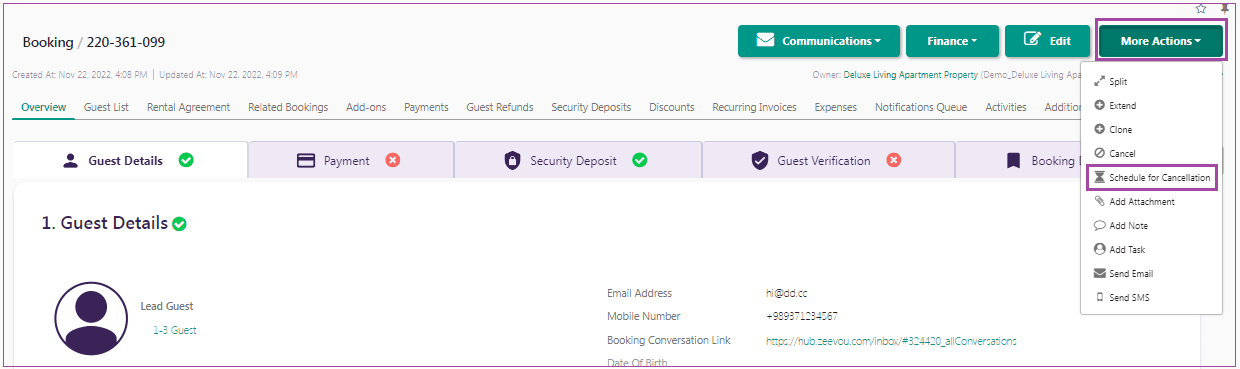The width and height of the screenshot is (1240, 369).
Task: Open the Related Bookings tab
Action: tap(288, 107)
